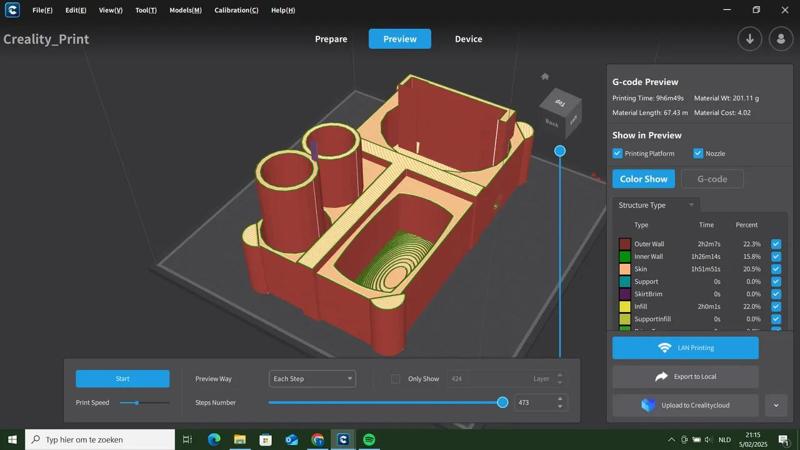Click the volume icon in the system tray
Screen dimensions: 800x450
tap(708, 440)
